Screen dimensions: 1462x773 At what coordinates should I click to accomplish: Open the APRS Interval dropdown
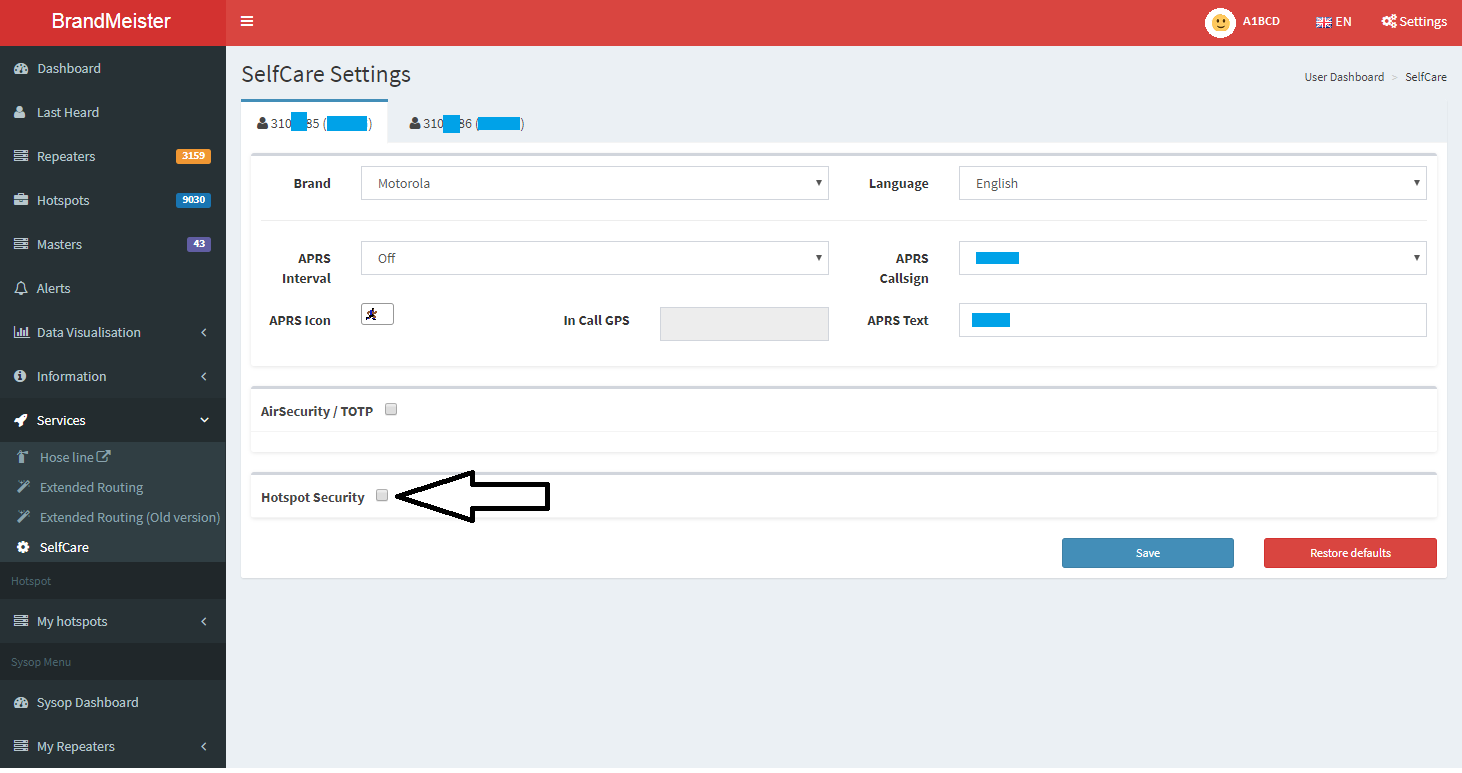click(594, 258)
